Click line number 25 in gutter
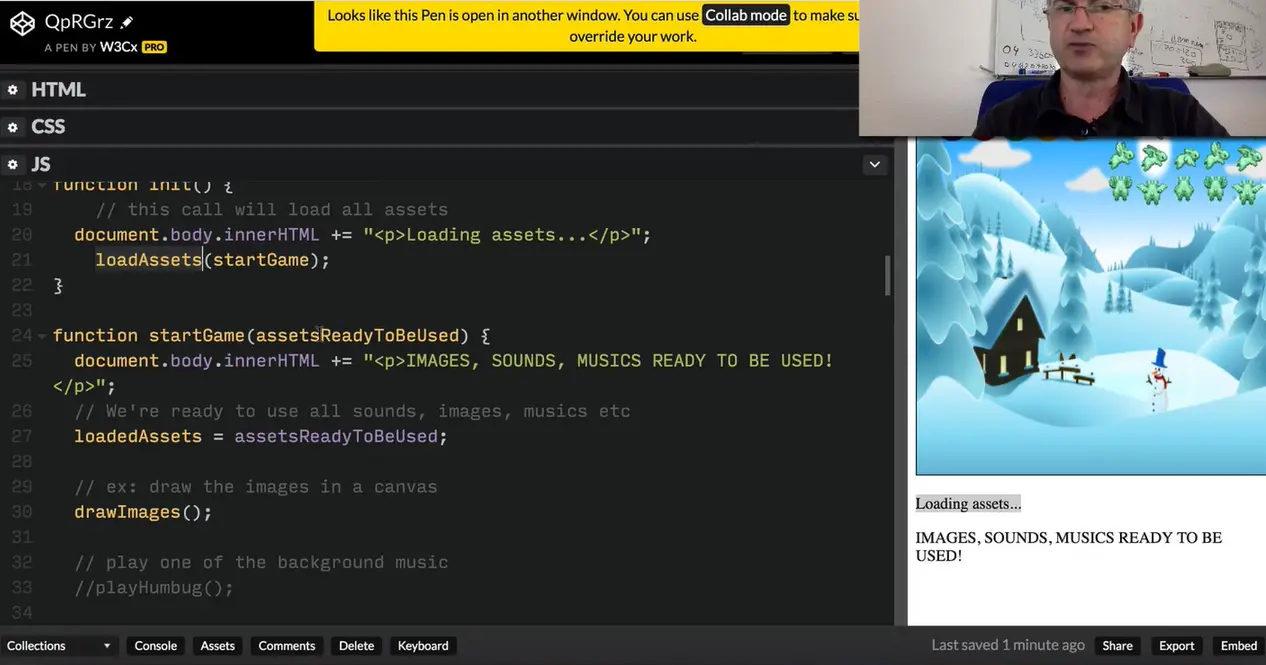Image resolution: width=1266 pixels, height=665 pixels. coord(21,361)
